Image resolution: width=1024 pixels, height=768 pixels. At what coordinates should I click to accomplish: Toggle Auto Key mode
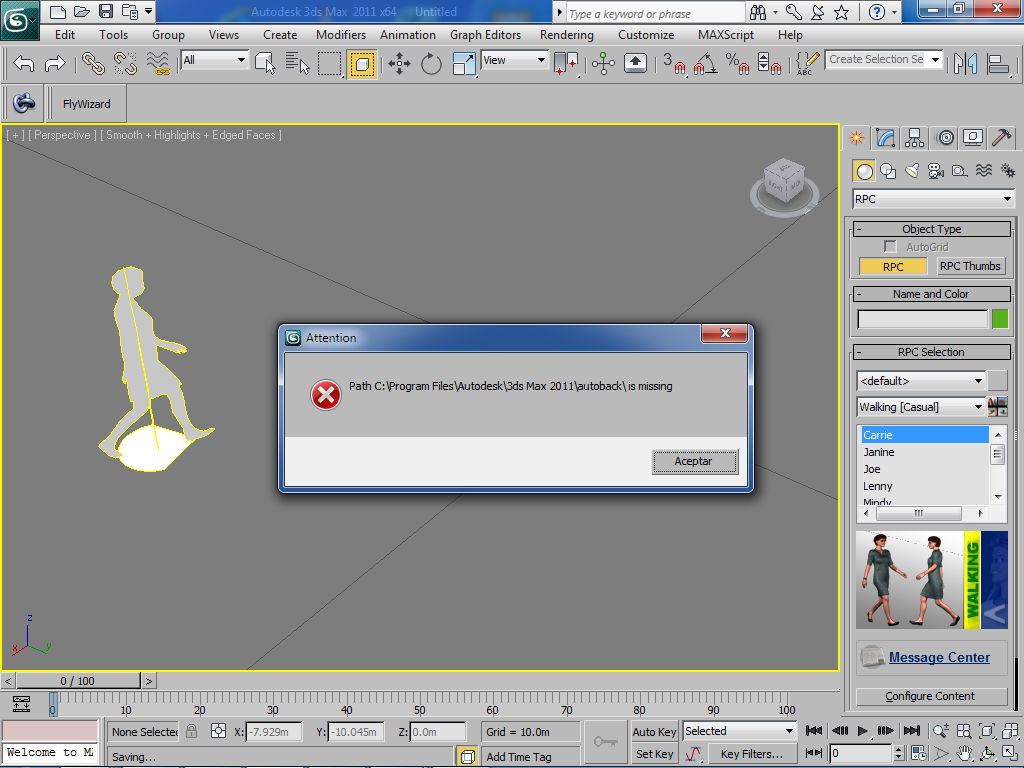[x=654, y=731]
